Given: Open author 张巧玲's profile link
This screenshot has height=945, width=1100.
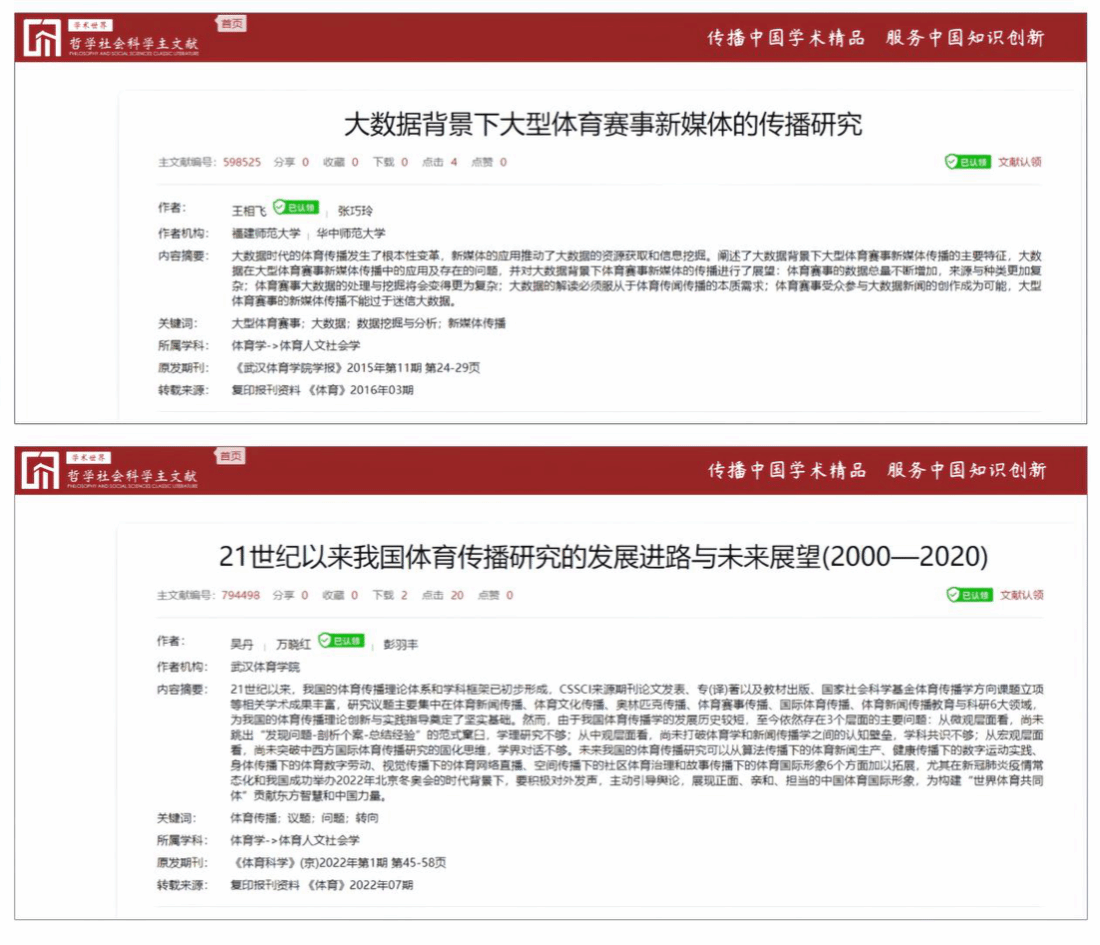Looking at the screenshot, I should tap(355, 210).
